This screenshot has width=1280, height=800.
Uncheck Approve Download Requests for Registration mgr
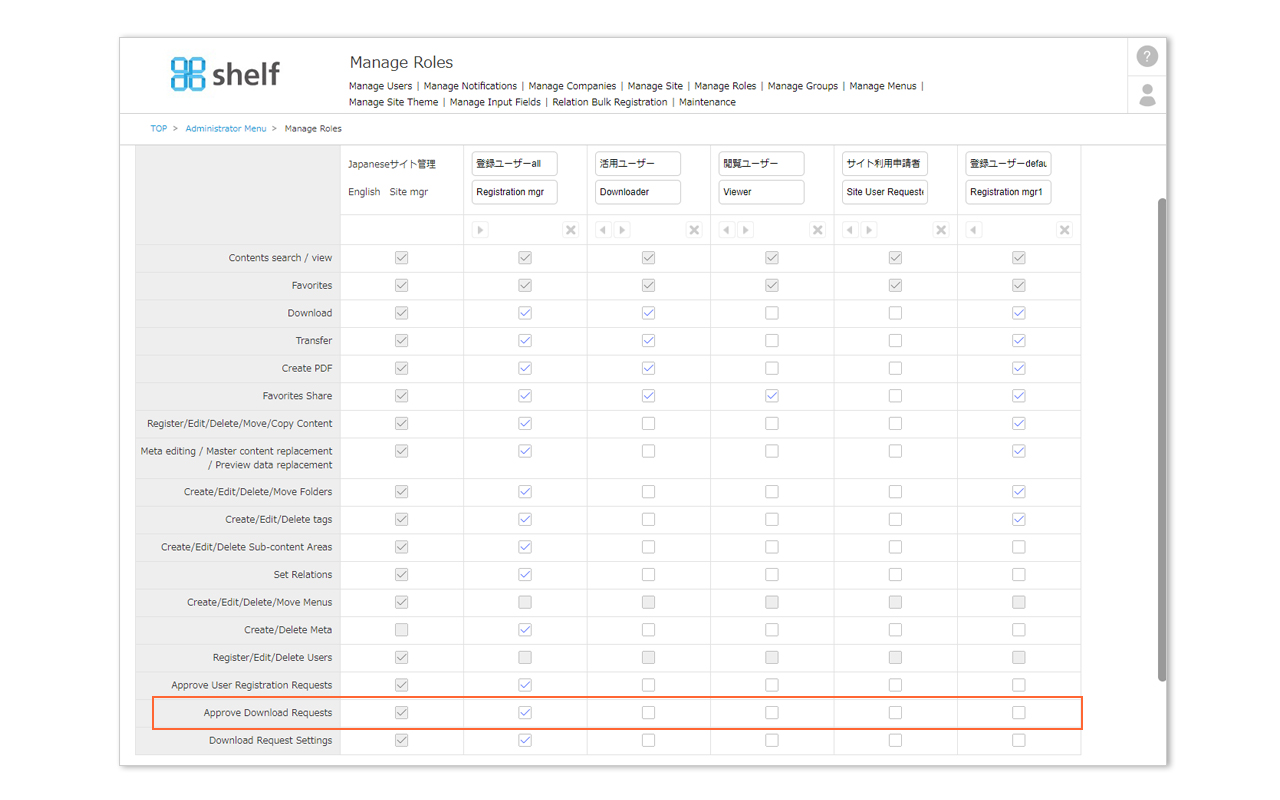[x=525, y=713]
